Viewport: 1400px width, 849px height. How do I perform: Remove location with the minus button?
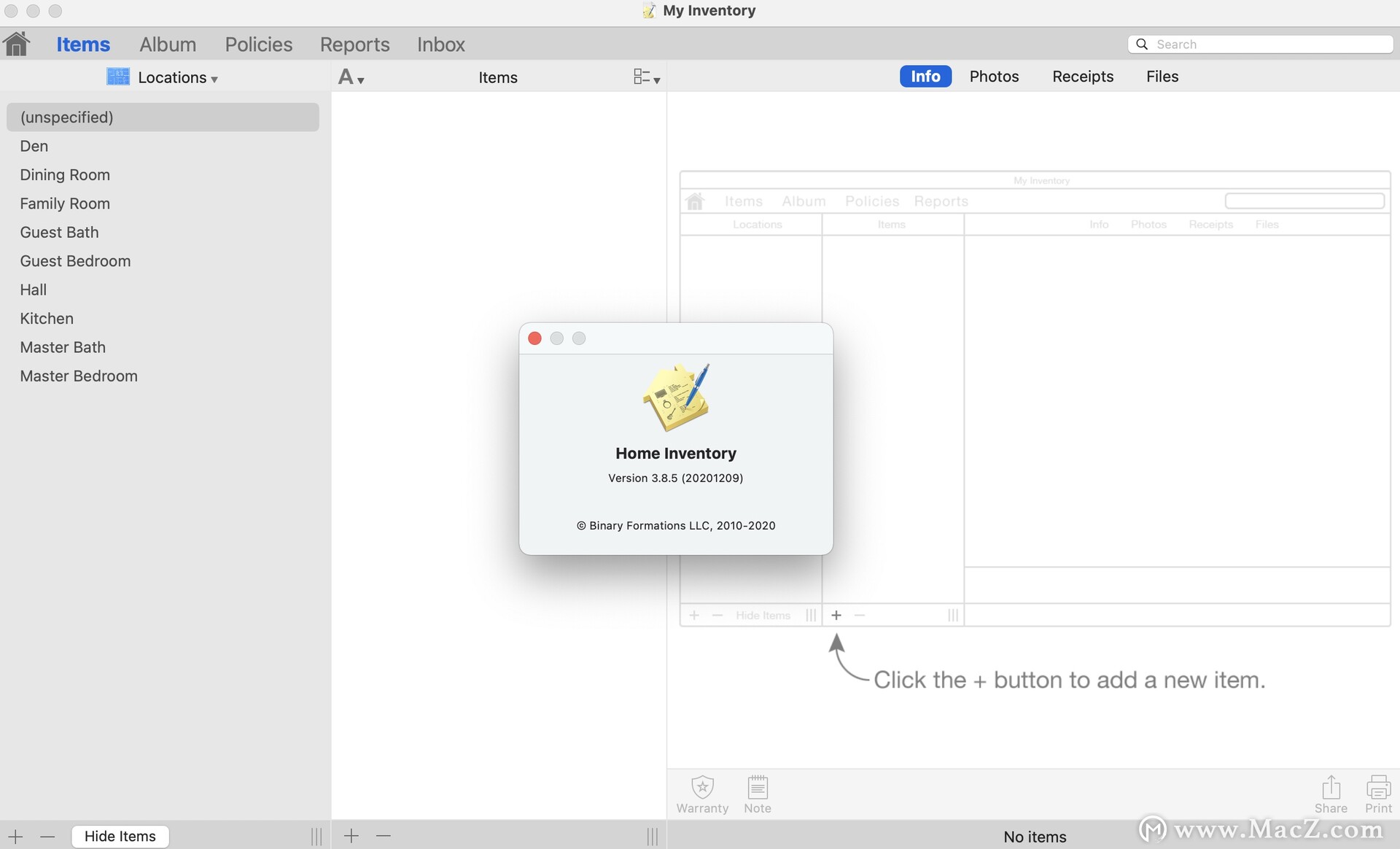[47, 836]
